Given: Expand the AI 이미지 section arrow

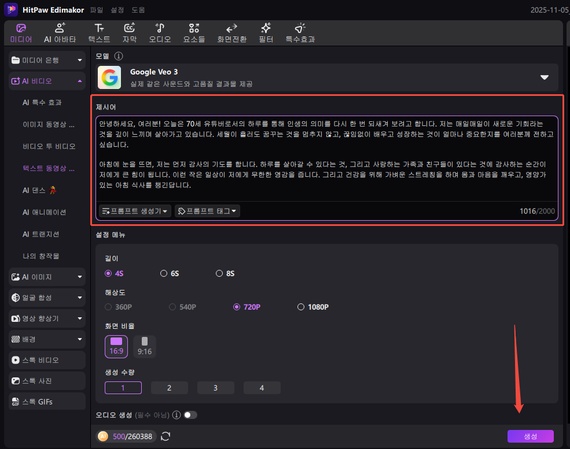Looking at the screenshot, I should click(x=80, y=277).
